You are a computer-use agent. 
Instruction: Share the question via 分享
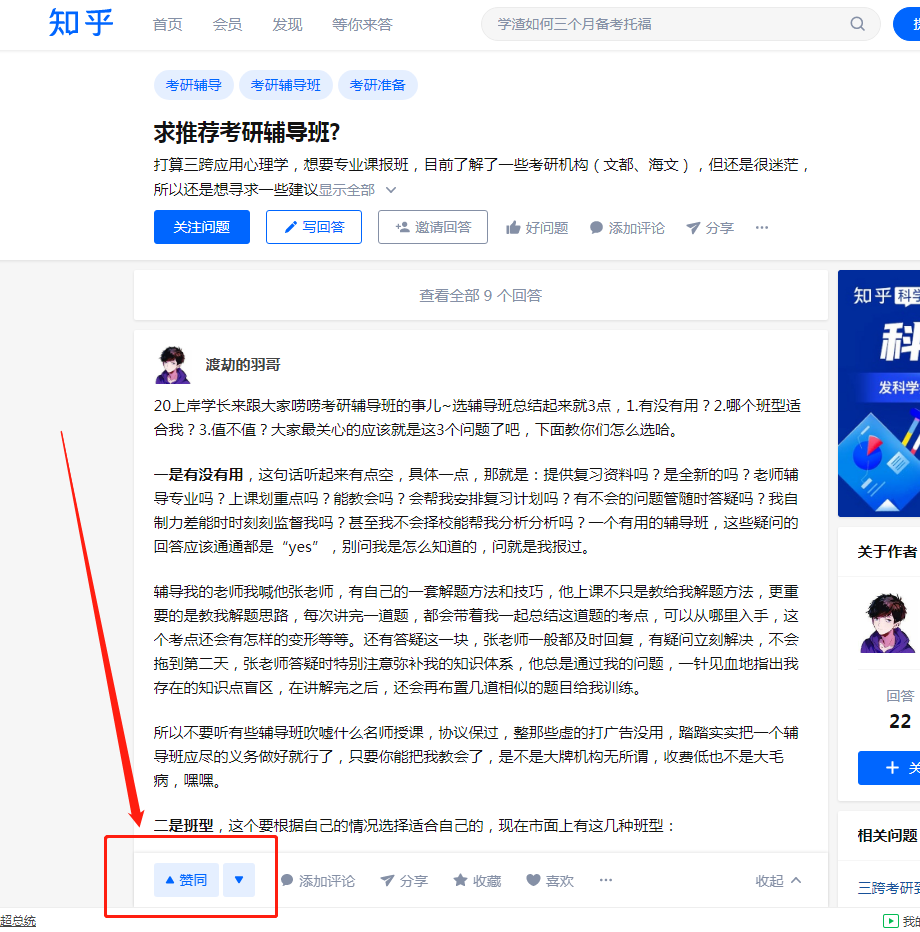[x=710, y=228]
